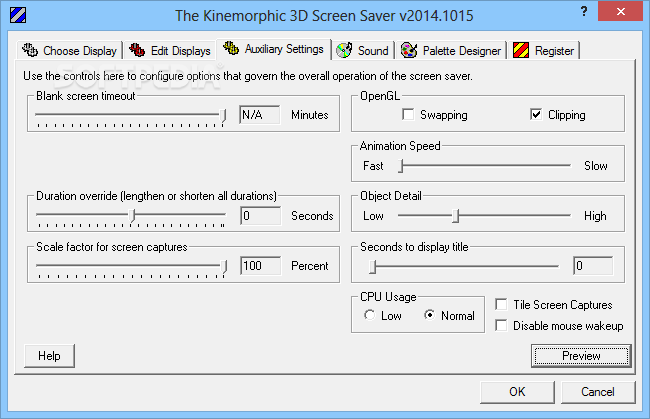Switch to the Choose Display tab
Viewport: 650px width, 419px height.
(70, 51)
